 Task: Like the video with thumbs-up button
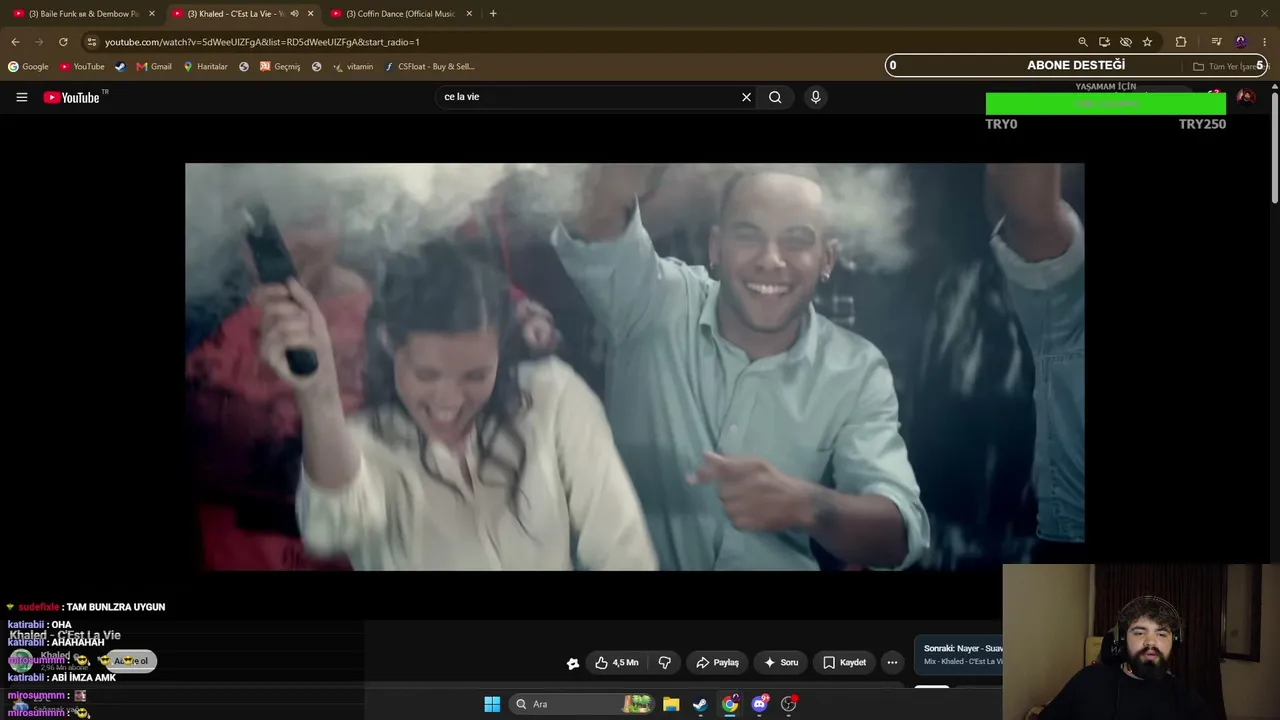tap(616, 662)
